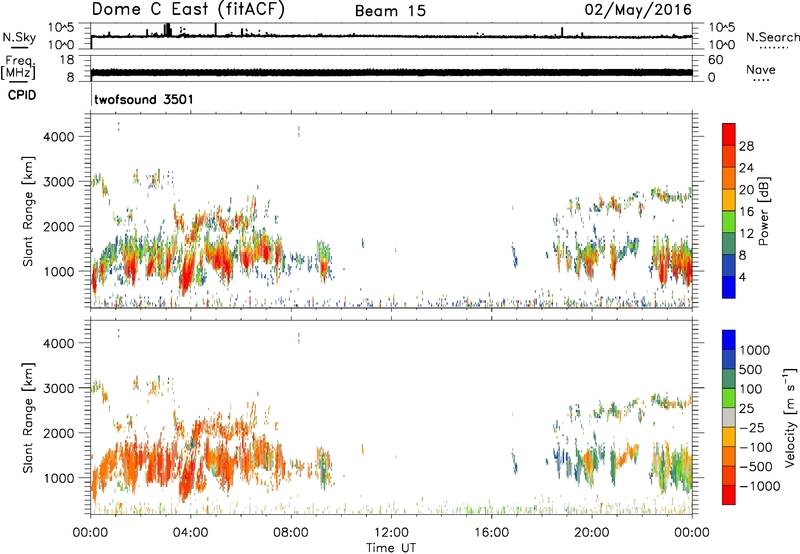Image resolution: width=800 pixels, height=554 pixels.
Task: Click the 'Freq. [MHz]' label
Action: [18, 67]
